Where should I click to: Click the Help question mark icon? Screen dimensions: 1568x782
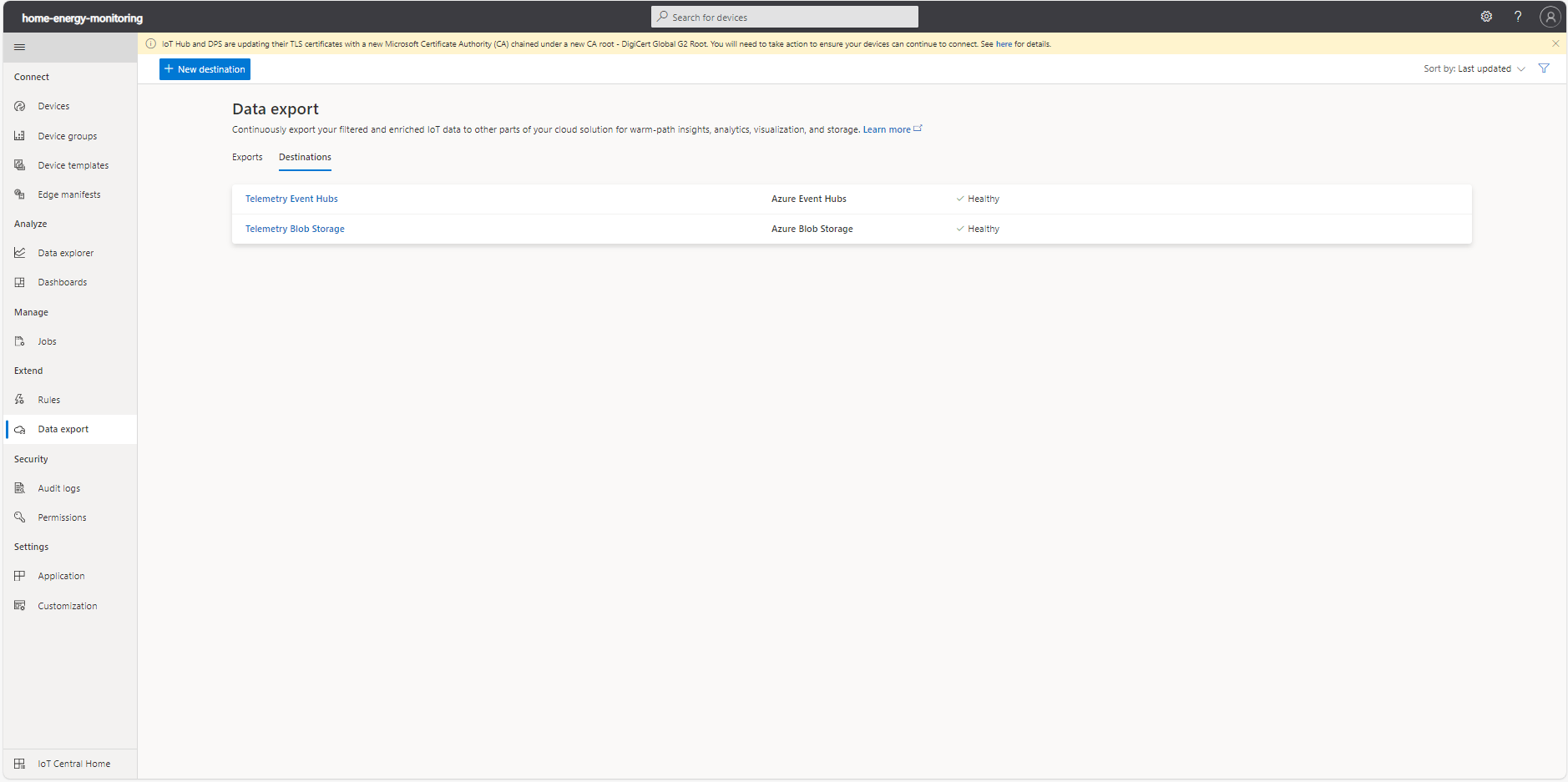point(1519,16)
